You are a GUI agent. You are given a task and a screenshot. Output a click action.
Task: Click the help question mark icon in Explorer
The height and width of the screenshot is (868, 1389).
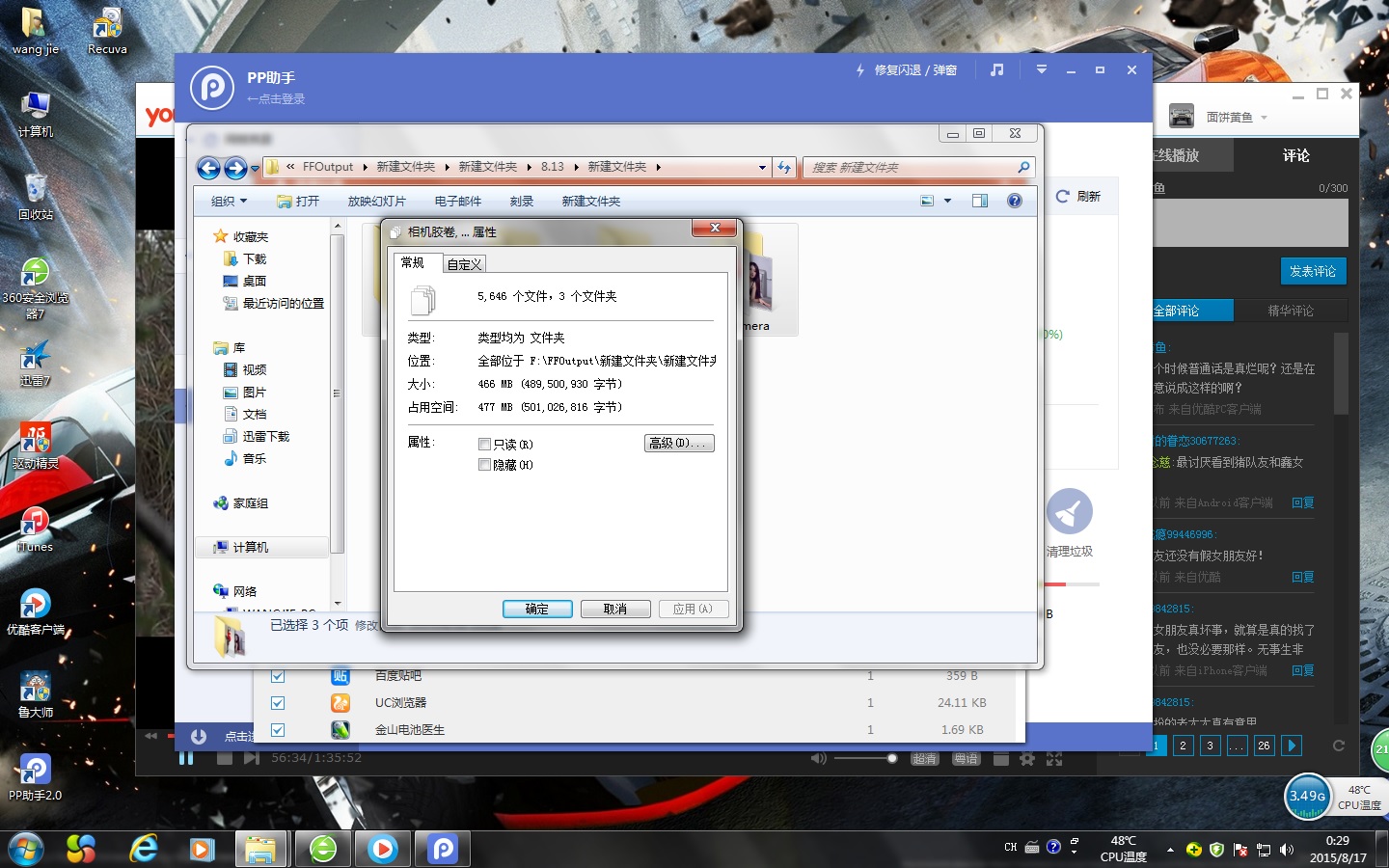(x=1014, y=201)
